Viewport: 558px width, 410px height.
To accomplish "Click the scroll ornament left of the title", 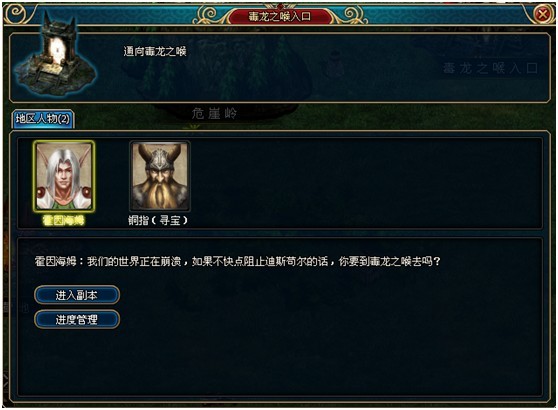I will tap(210, 15).
